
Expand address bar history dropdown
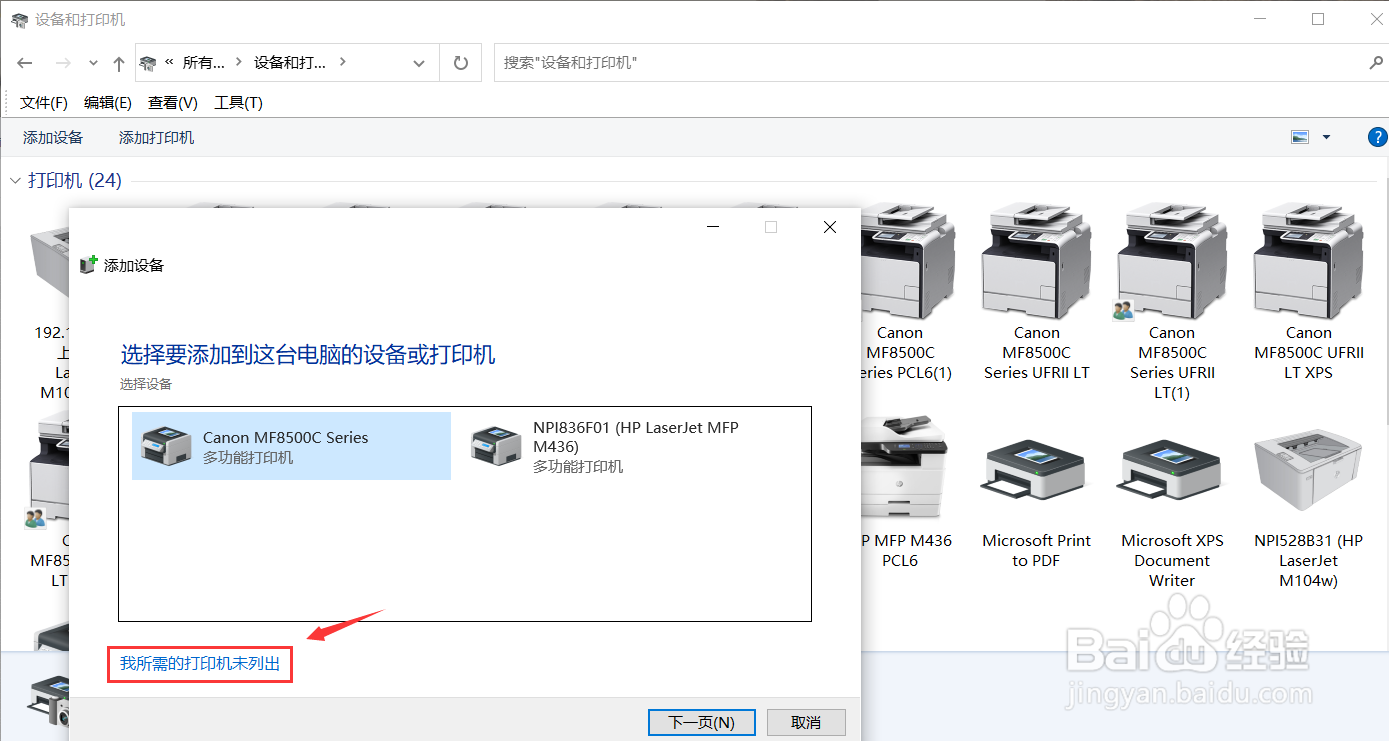click(x=419, y=63)
